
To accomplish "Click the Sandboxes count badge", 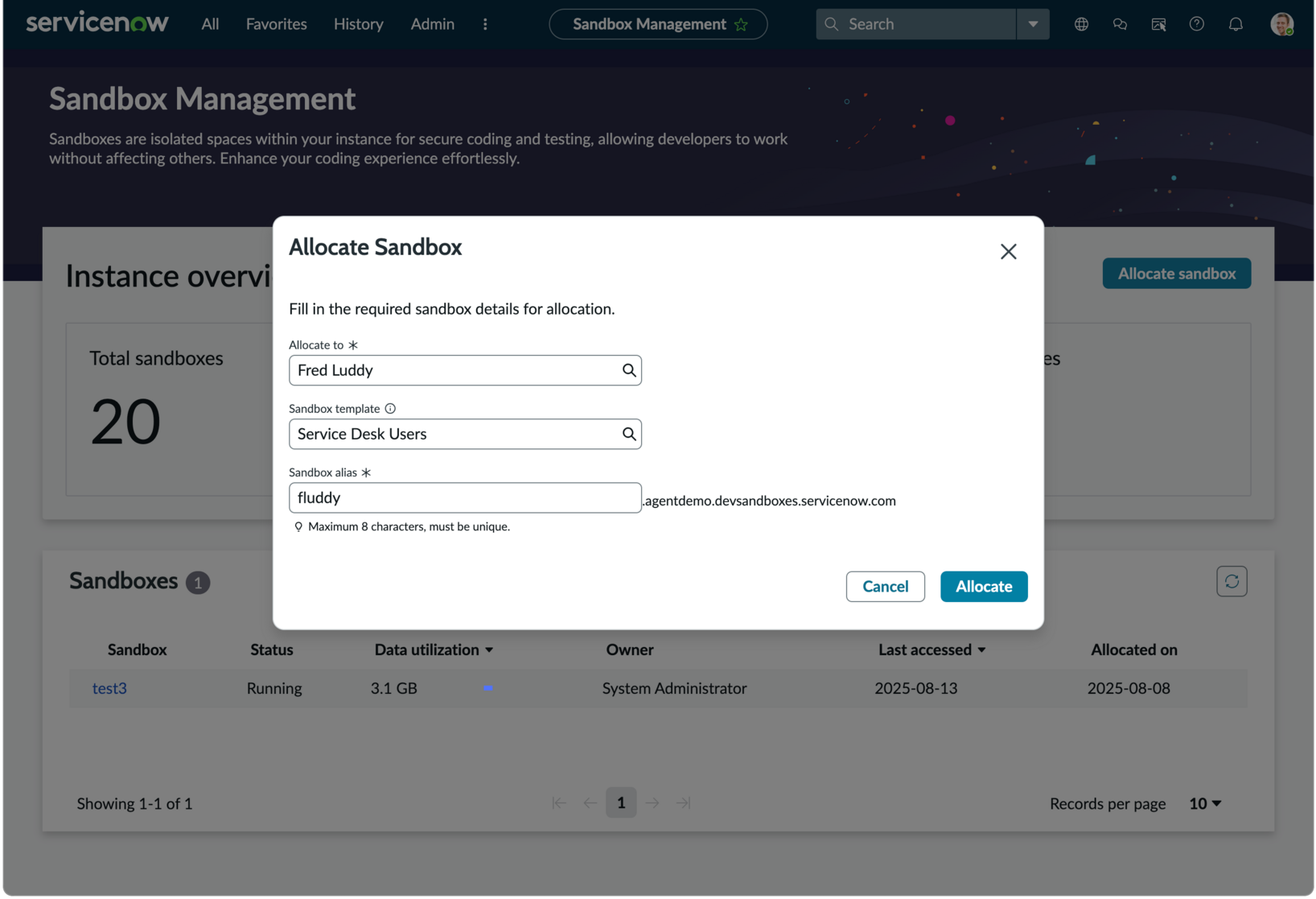I will 198,583.
